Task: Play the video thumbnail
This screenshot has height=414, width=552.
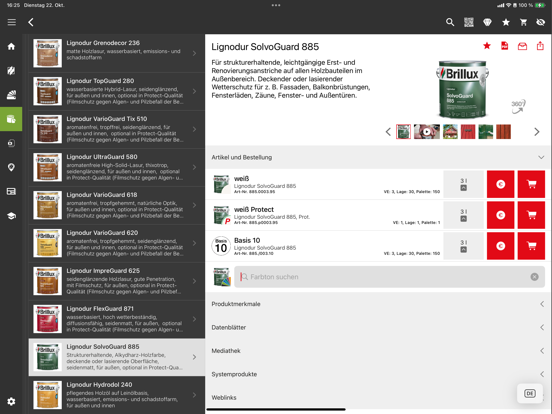Action: click(427, 132)
